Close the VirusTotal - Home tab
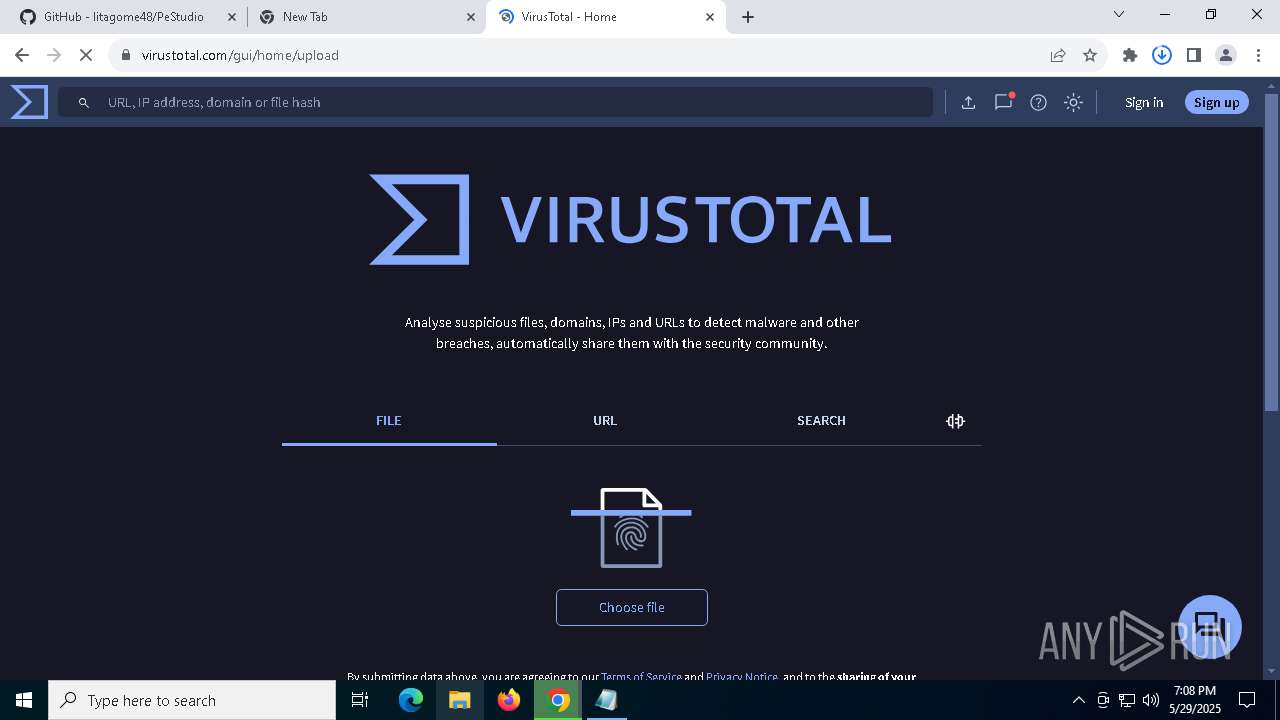This screenshot has width=1280, height=720. 710,17
